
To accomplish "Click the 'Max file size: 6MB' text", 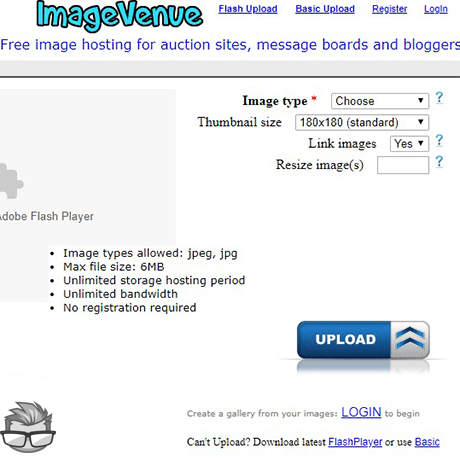I will click(114, 267).
